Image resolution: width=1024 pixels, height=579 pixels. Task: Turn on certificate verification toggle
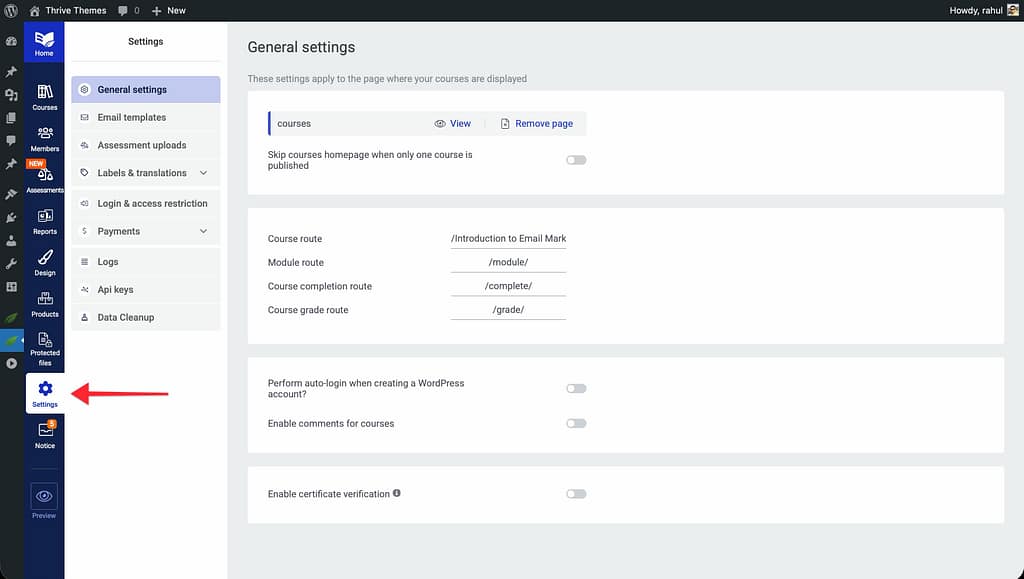[576, 494]
